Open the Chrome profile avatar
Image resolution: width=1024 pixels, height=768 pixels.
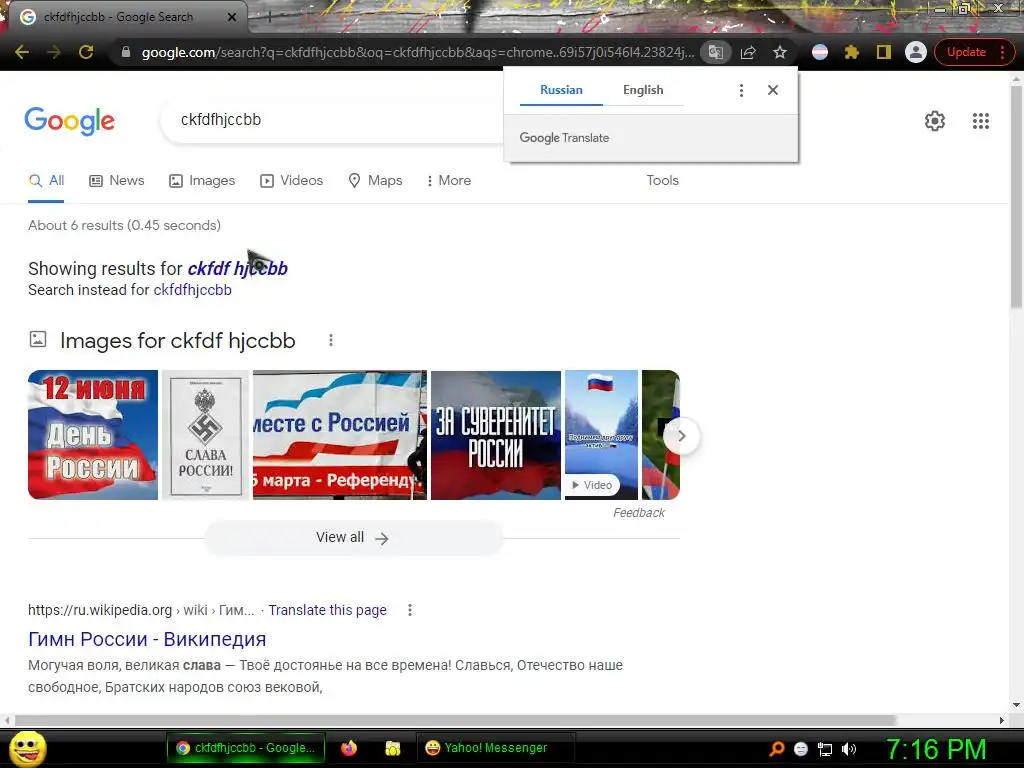pyautogui.click(x=916, y=52)
